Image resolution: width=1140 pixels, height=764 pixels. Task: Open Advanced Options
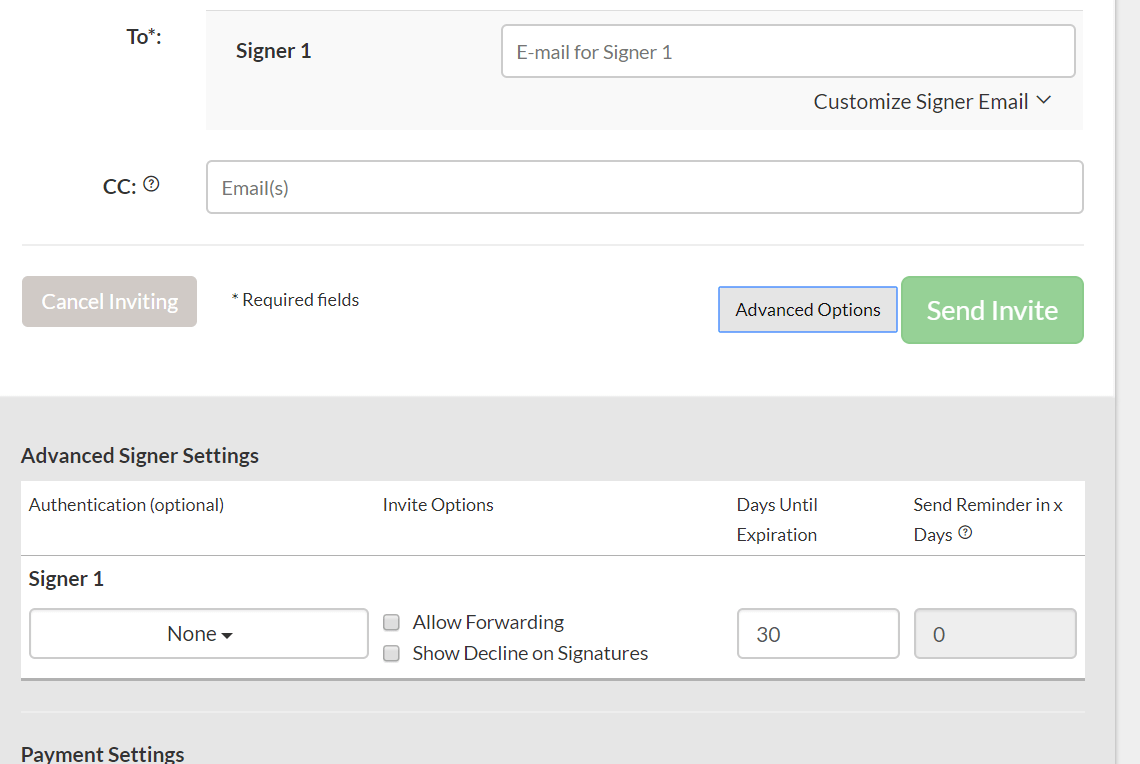point(807,310)
